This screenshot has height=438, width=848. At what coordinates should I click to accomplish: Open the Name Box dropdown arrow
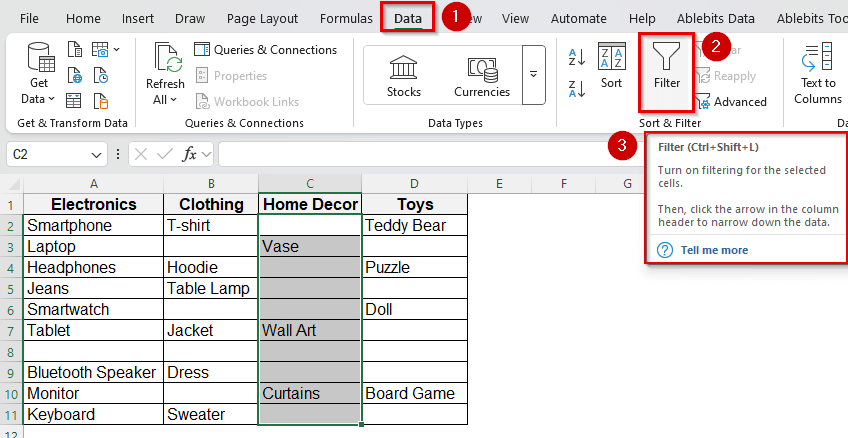click(96, 155)
